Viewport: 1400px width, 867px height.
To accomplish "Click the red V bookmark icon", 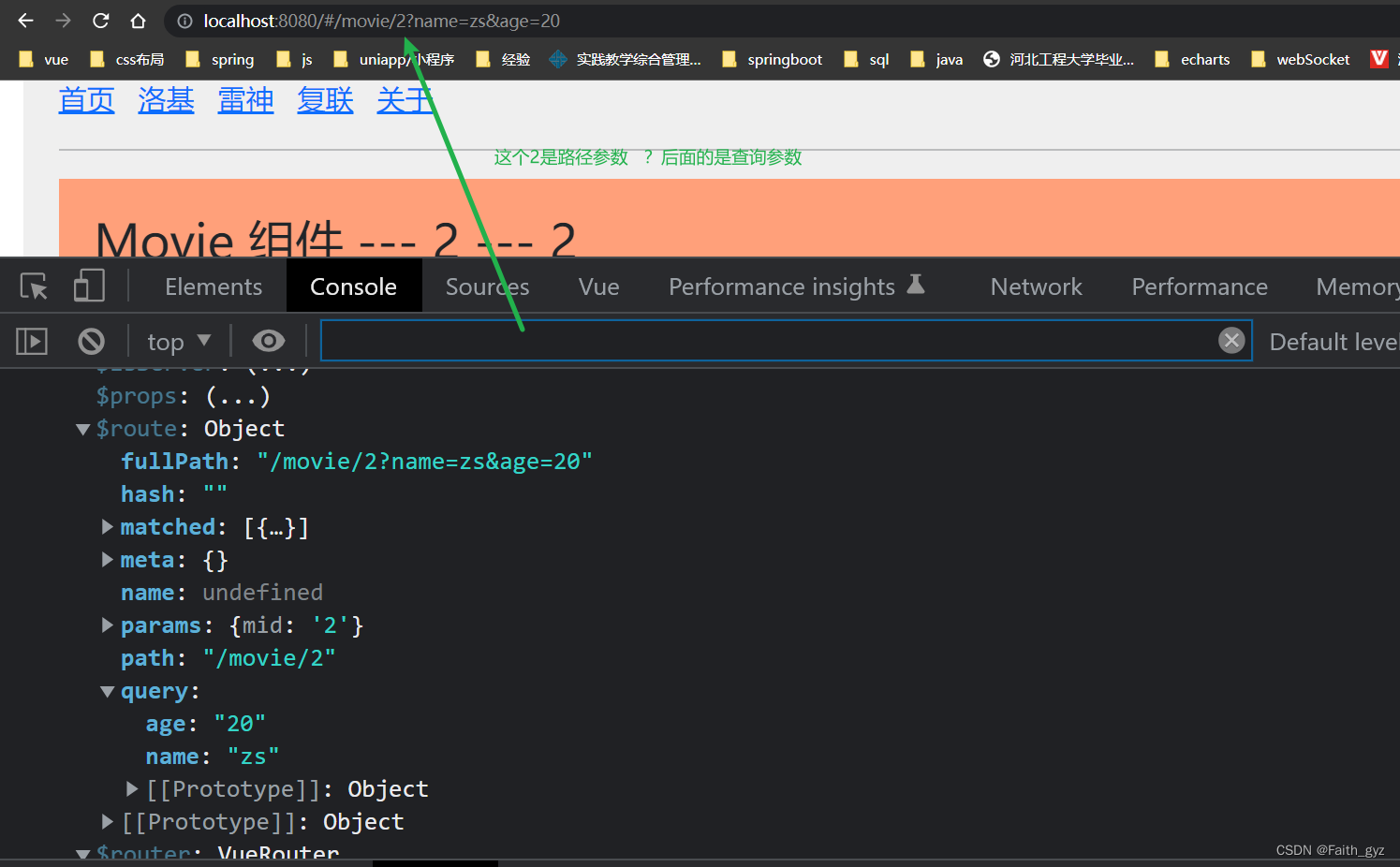I will point(1378,59).
